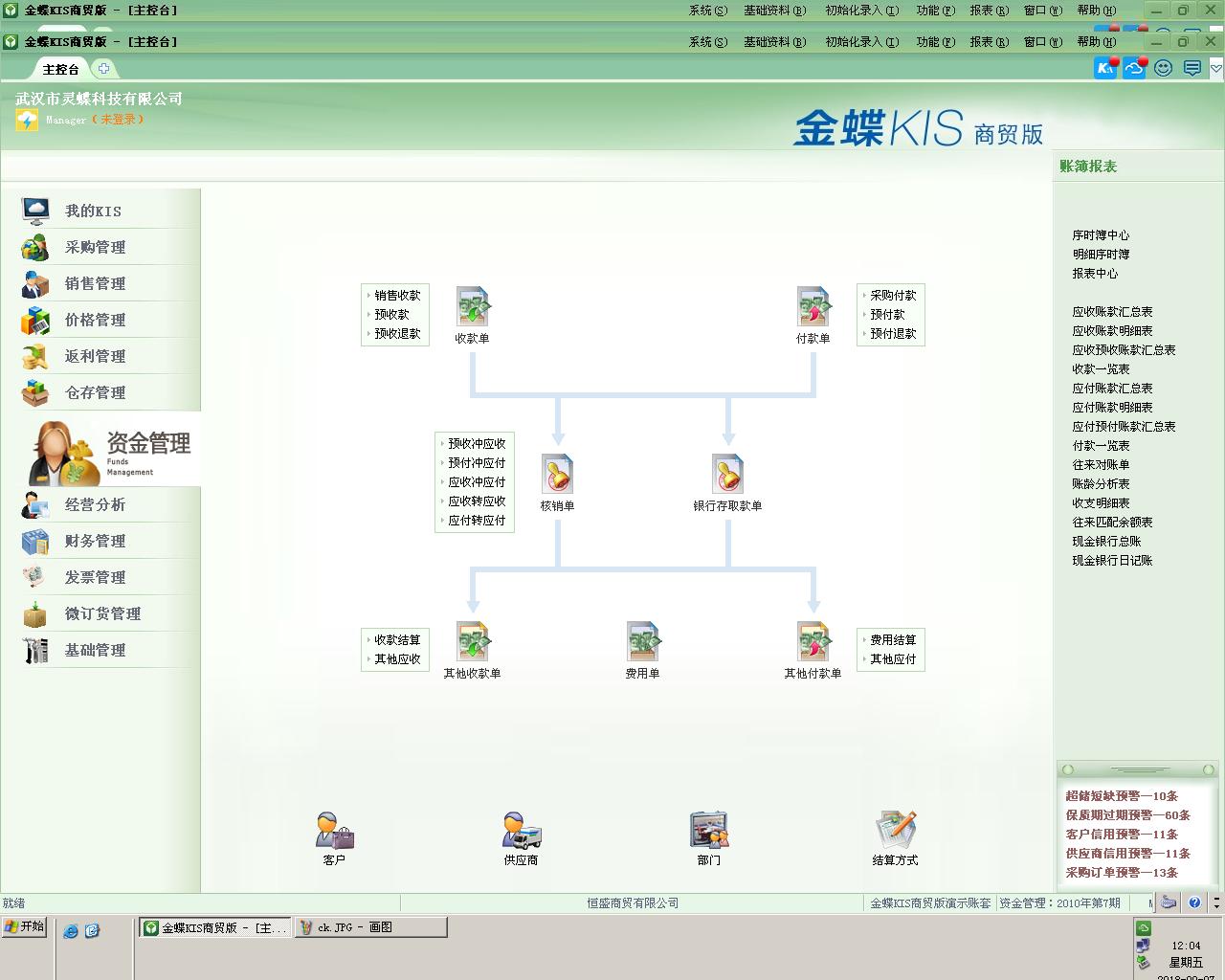The height and width of the screenshot is (980, 1225).
Task: Click the 采购付款 link
Action: (893, 296)
